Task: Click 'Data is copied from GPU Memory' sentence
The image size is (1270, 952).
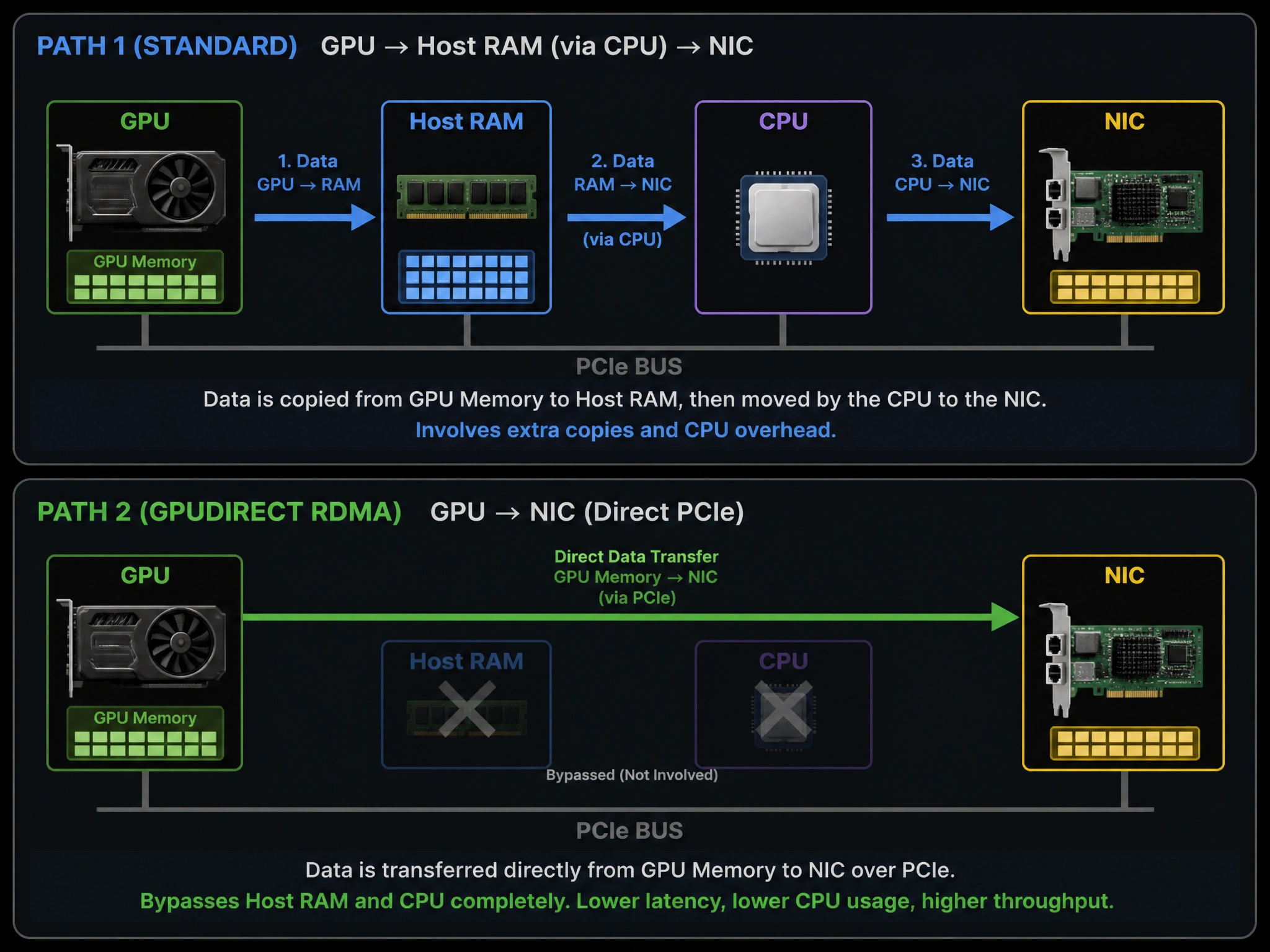Action: tap(624, 399)
